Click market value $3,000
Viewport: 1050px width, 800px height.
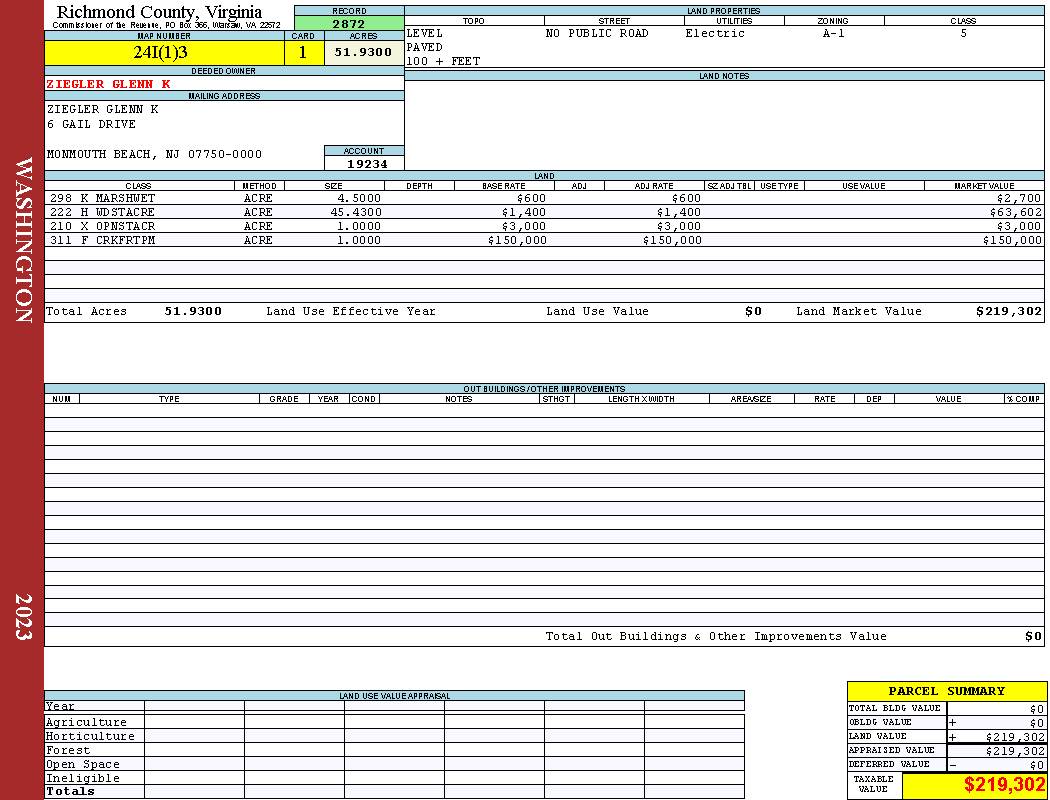[x=1019, y=227]
